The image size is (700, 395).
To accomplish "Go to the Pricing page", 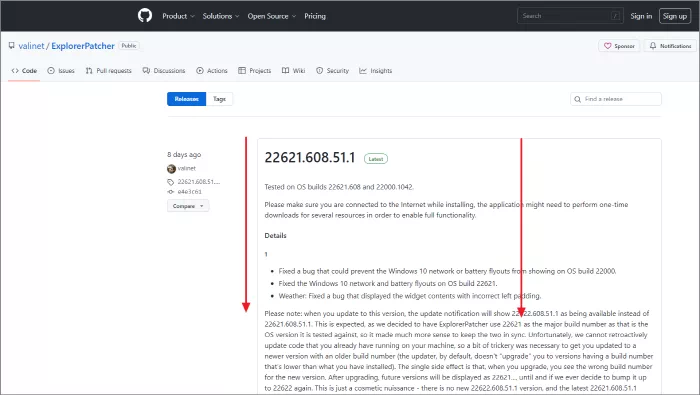I will pos(315,16).
